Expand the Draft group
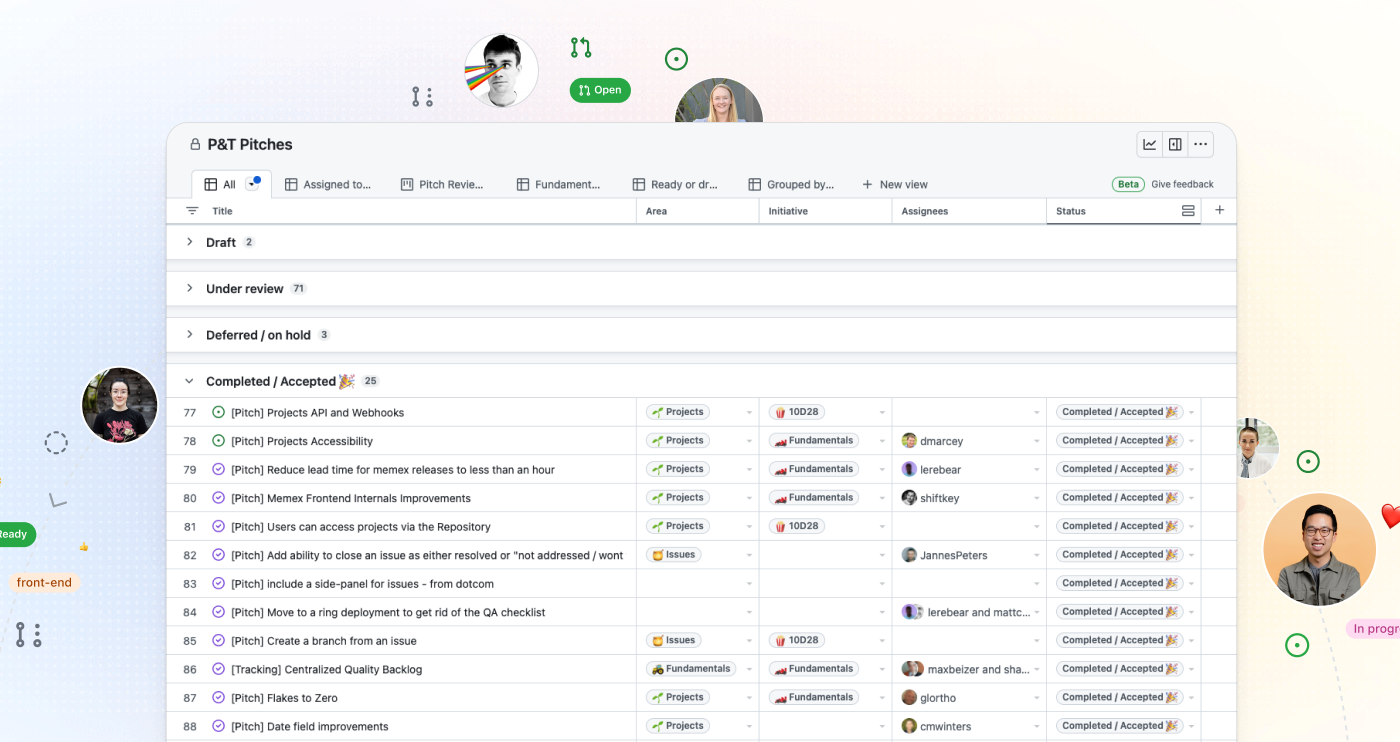The height and width of the screenshot is (742, 1400). [189, 241]
